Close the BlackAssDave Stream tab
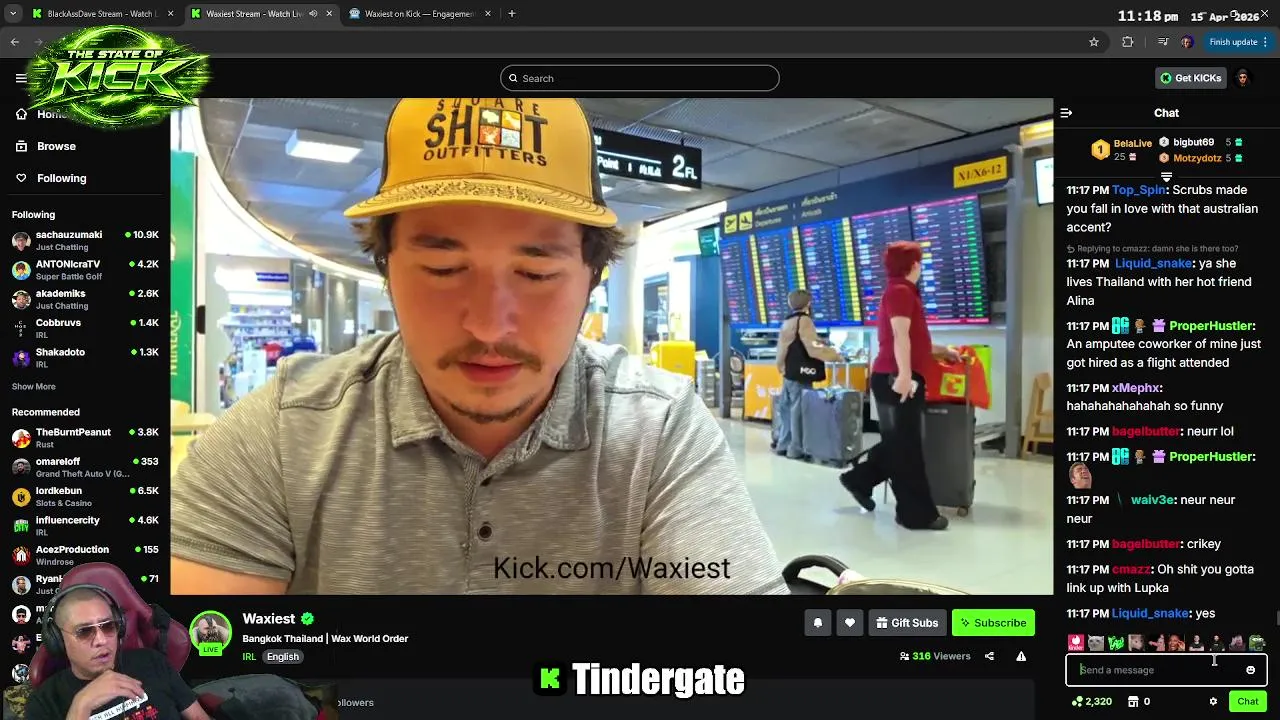This screenshot has width=1280, height=720. (170, 14)
